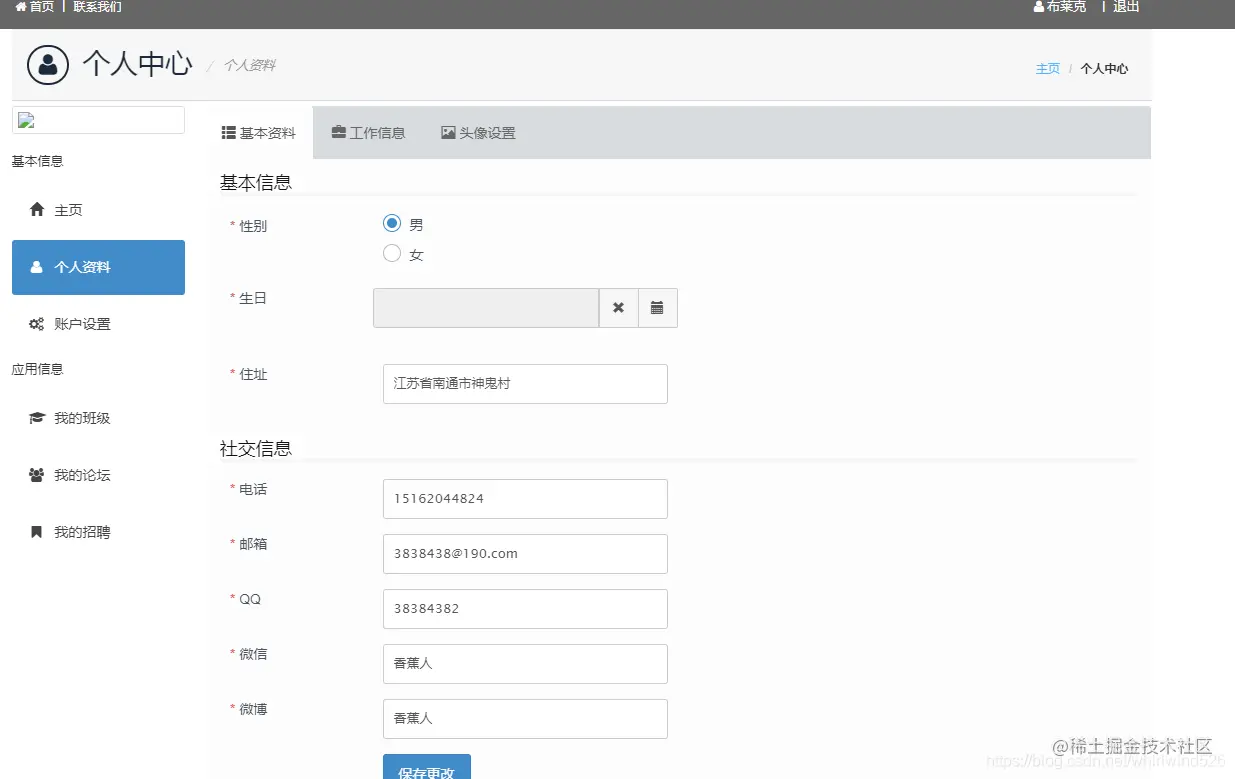Click the 电话 phone field
Screen dimensions: 1235x779
pos(525,499)
